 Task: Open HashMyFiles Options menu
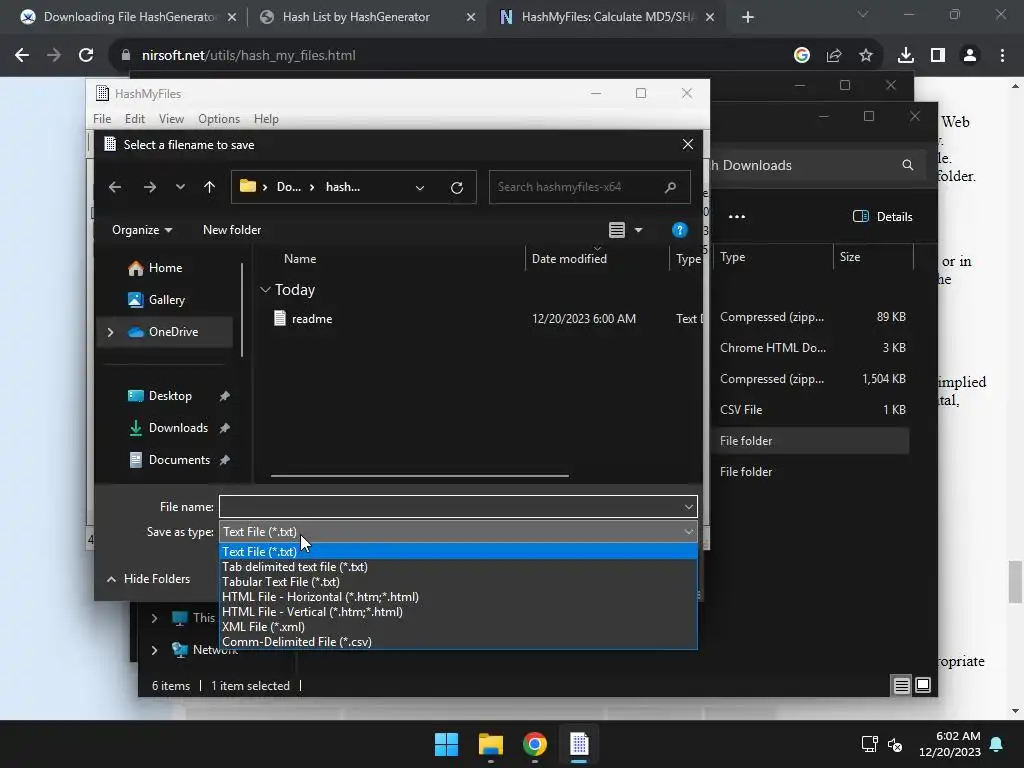click(x=219, y=119)
